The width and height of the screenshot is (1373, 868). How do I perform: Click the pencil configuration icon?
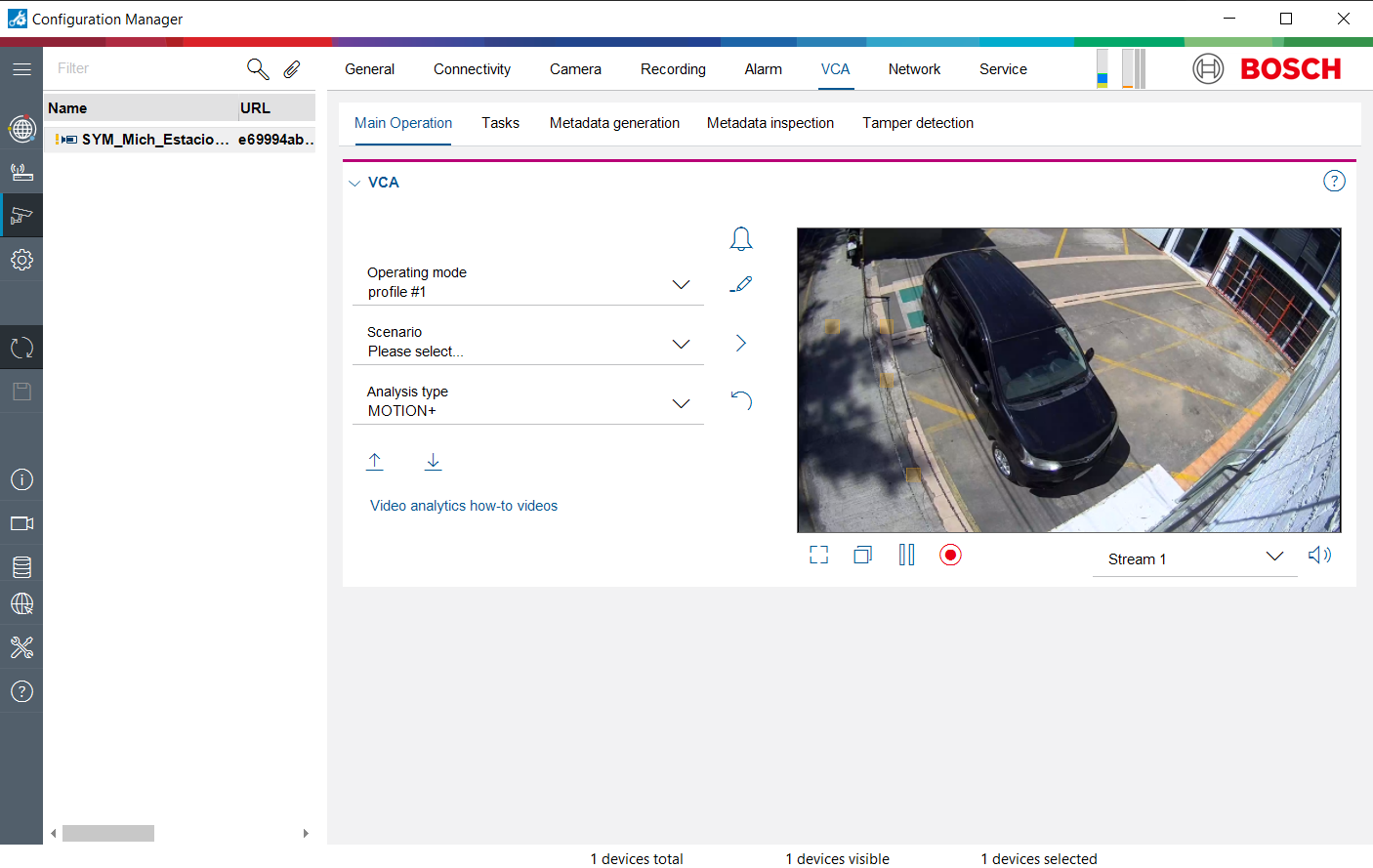(741, 284)
